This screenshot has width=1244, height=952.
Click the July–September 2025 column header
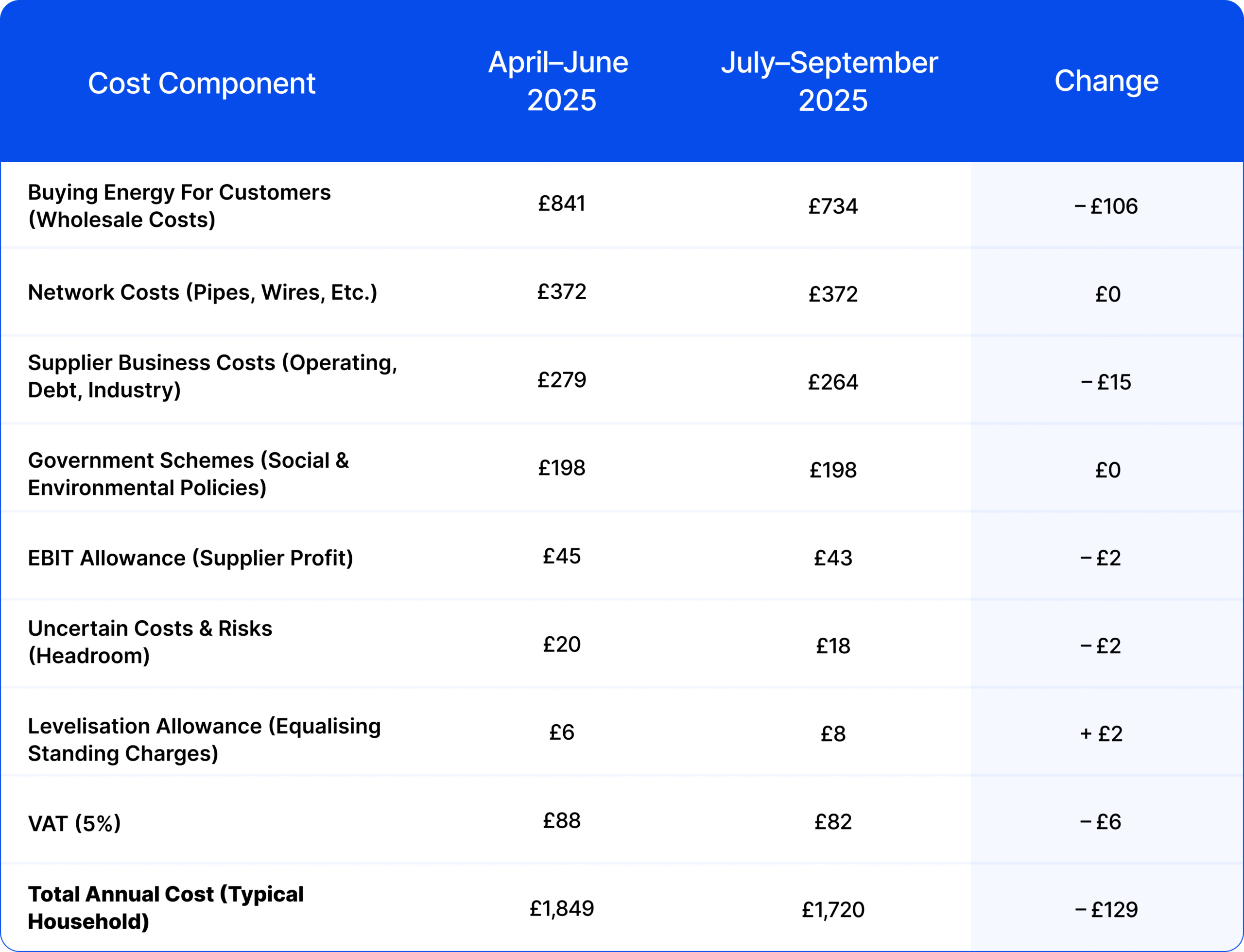point(829,81)
